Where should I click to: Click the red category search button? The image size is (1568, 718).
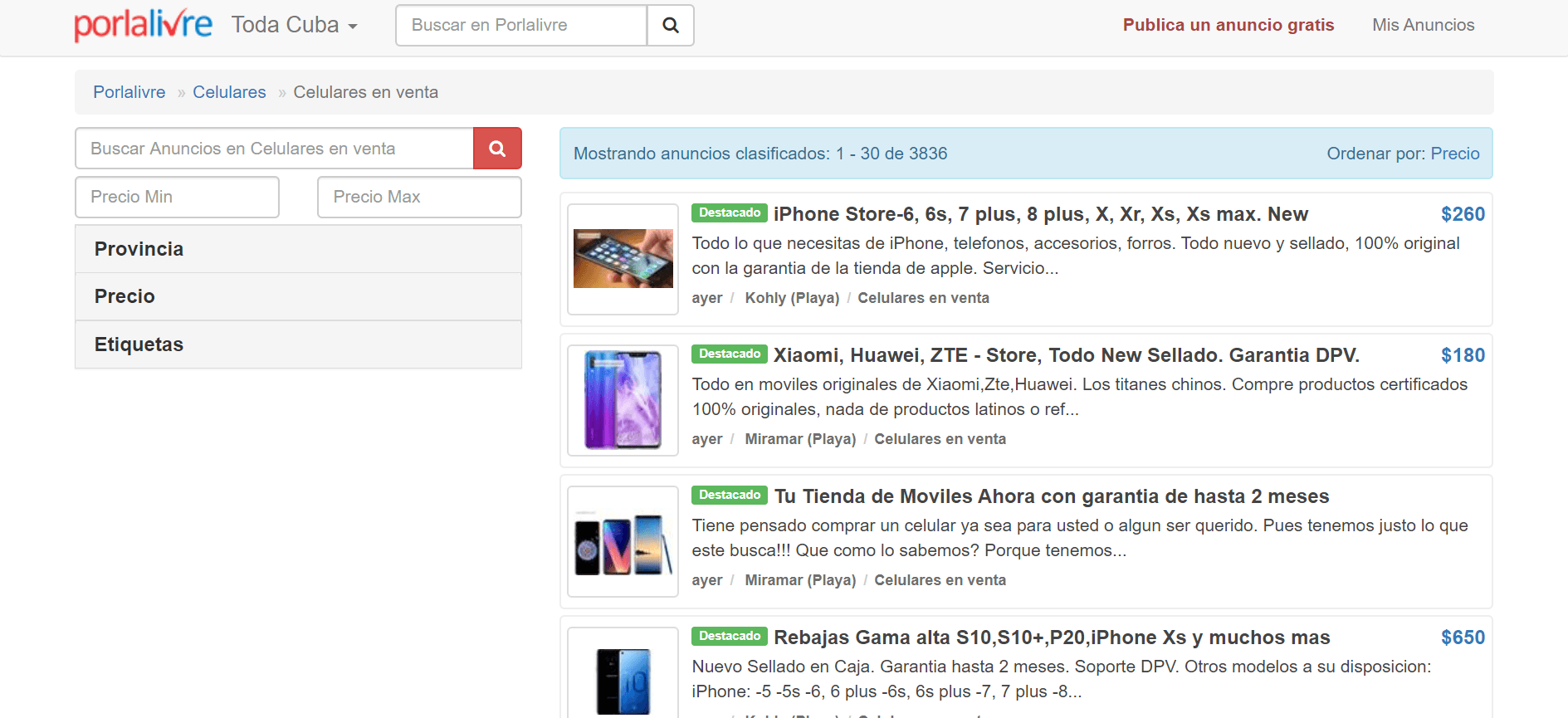497,148
